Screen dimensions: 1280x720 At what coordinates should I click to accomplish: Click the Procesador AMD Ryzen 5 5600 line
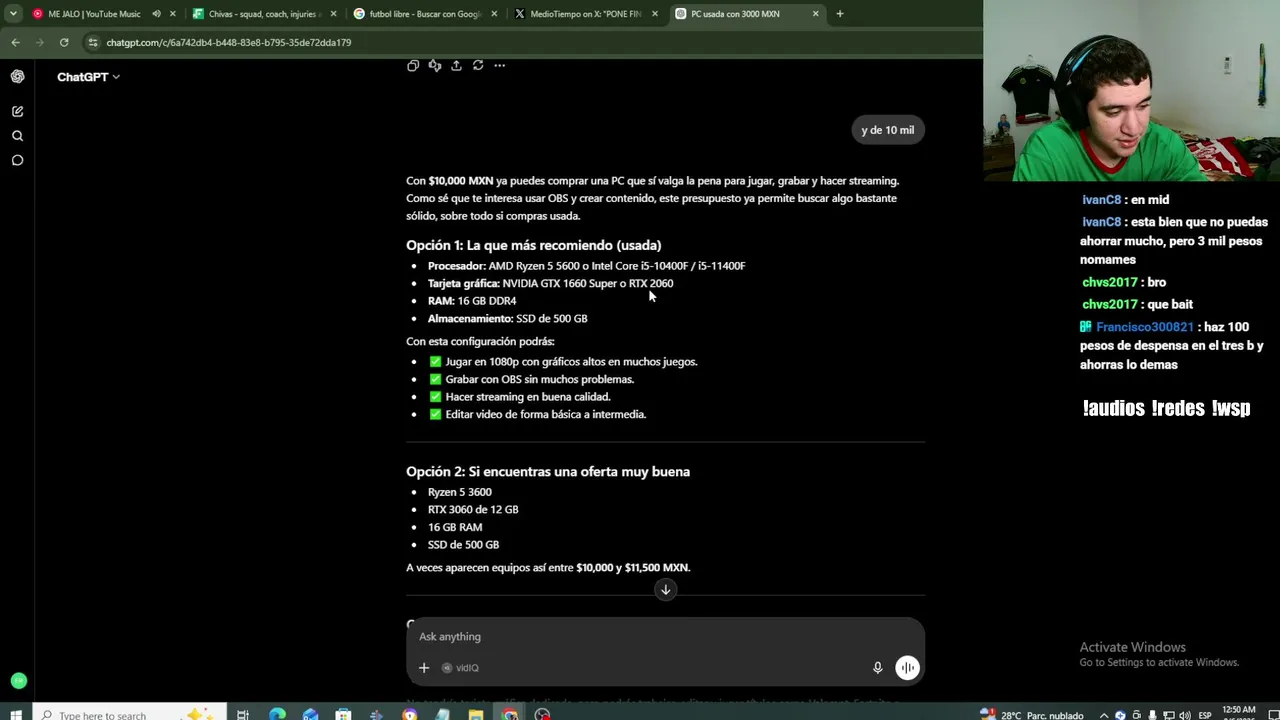click(x=586, y=266)
